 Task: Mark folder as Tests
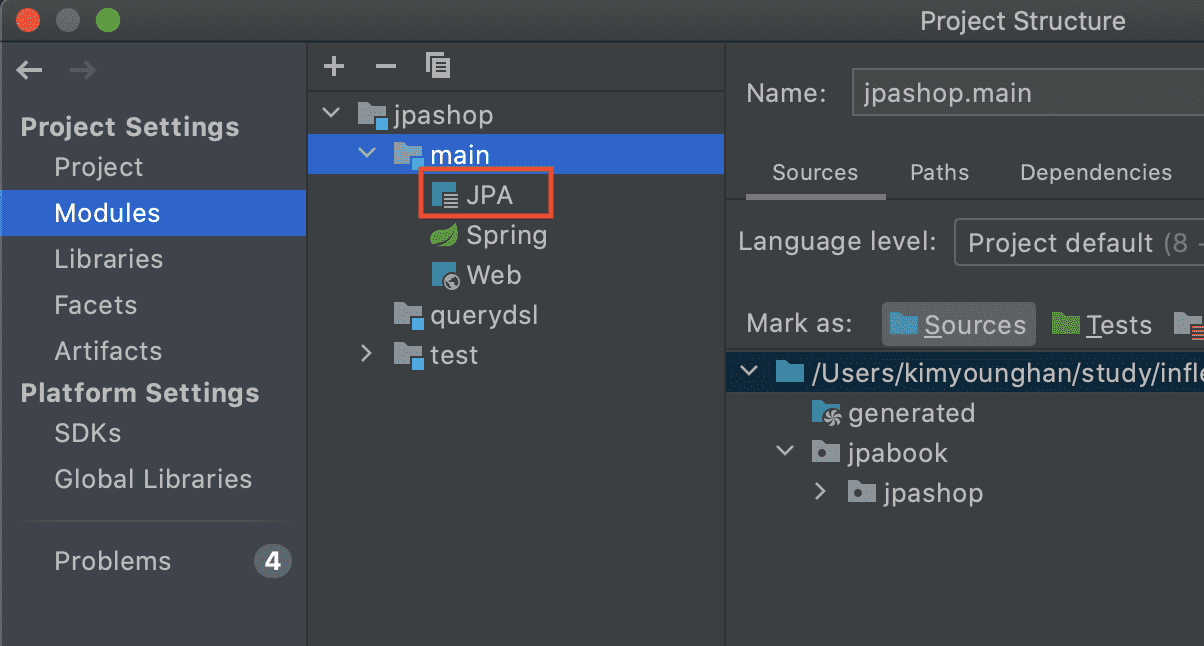pyautogui.click(x=1102, y=324)
